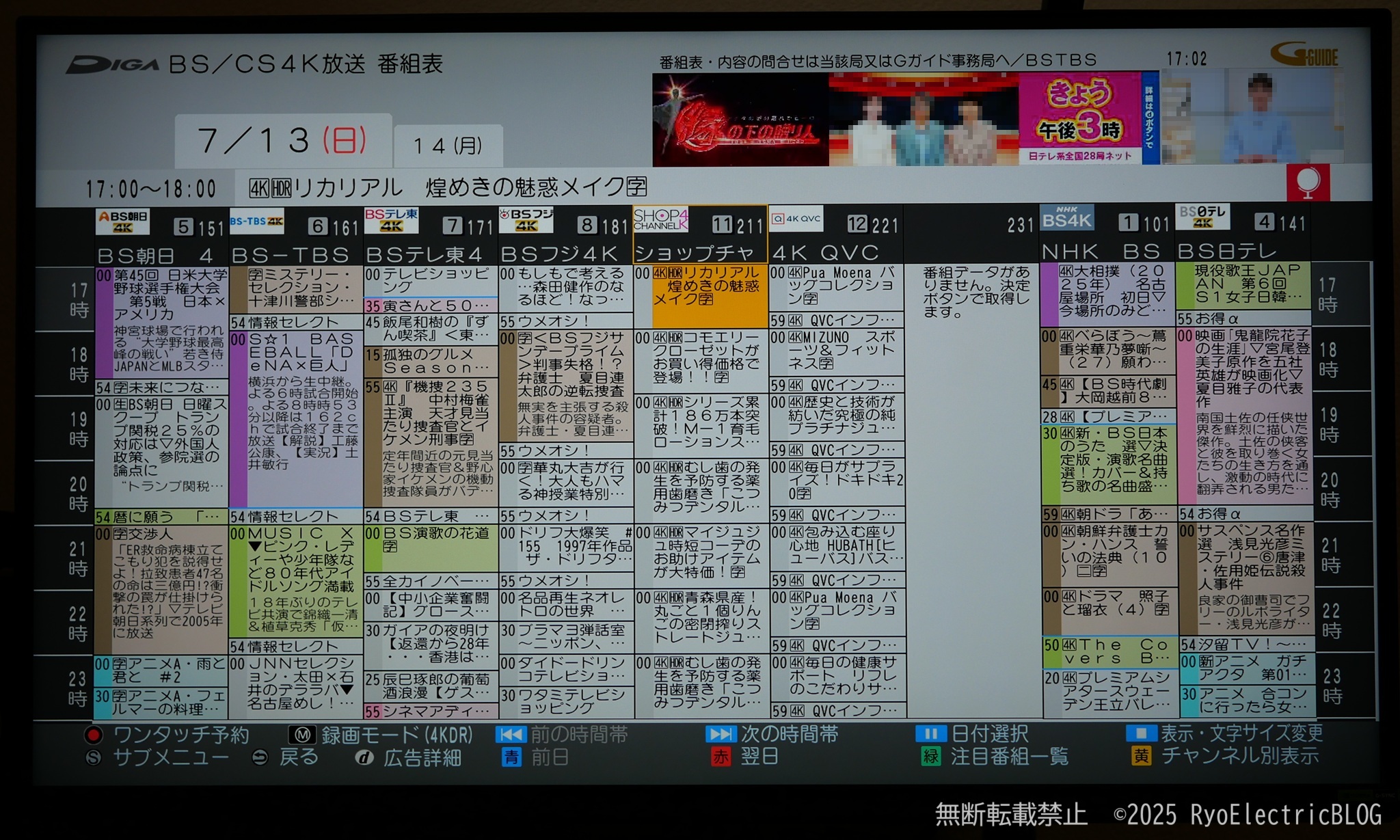
Task: Select 『機捜235 II』 中村梅雀 program
Action: click(x=431, y=443)
